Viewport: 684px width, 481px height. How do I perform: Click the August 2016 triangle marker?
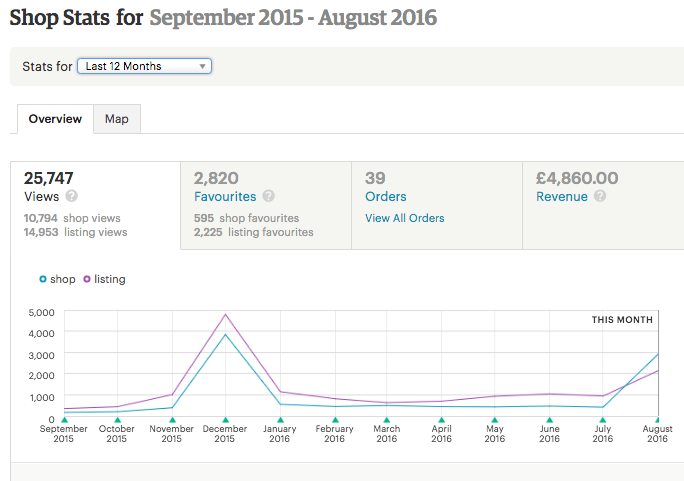[x=657, y=420]
